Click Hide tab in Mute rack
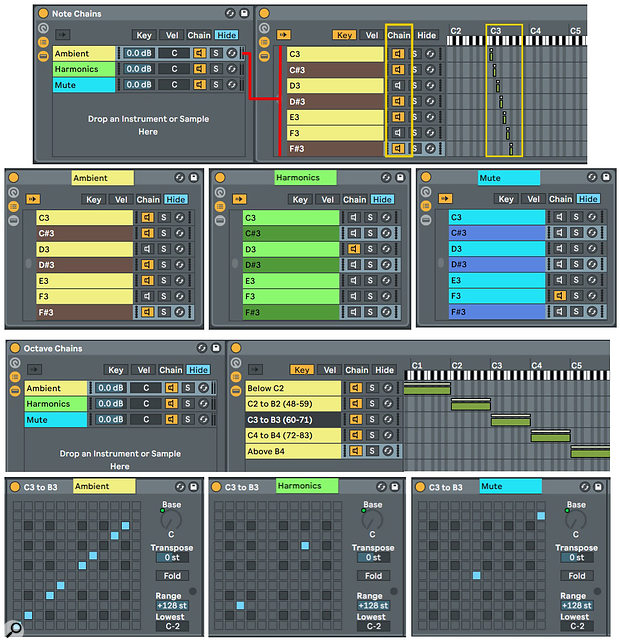The width and height of the screenshot is (620, 644). pyautogui.click(x=588, y=199)
